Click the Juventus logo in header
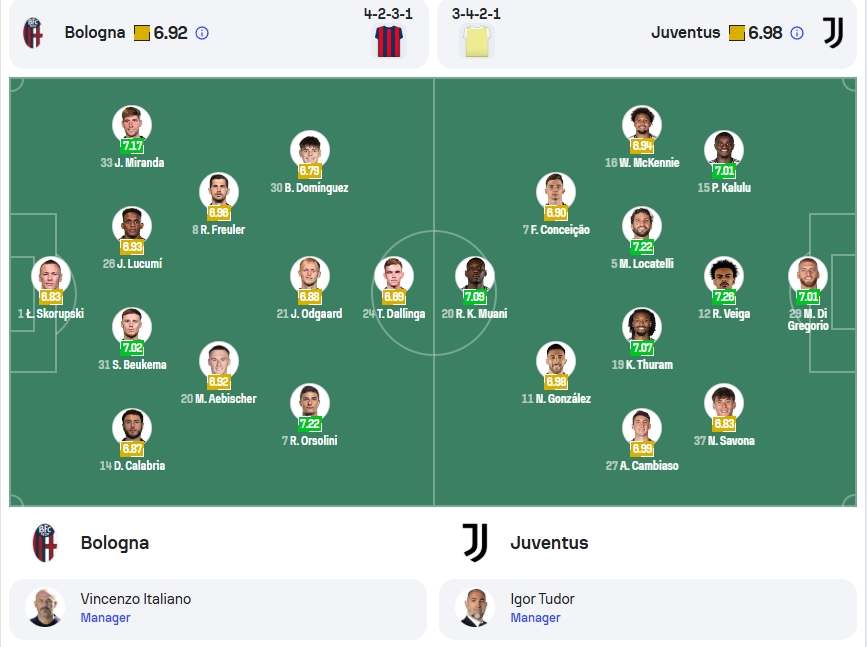Screen dimensions: 867x647 pyautogui.click(x=833, y=33)
